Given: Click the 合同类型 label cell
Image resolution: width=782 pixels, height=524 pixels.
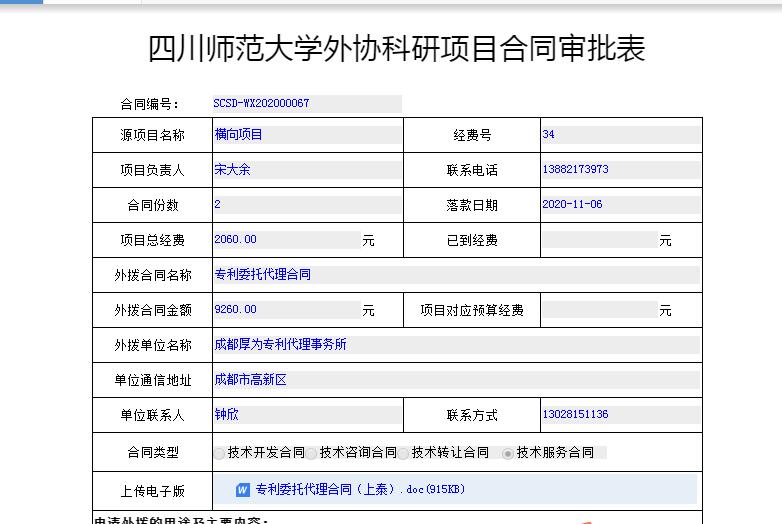Looking at the screenshot, I should point(153,452).
